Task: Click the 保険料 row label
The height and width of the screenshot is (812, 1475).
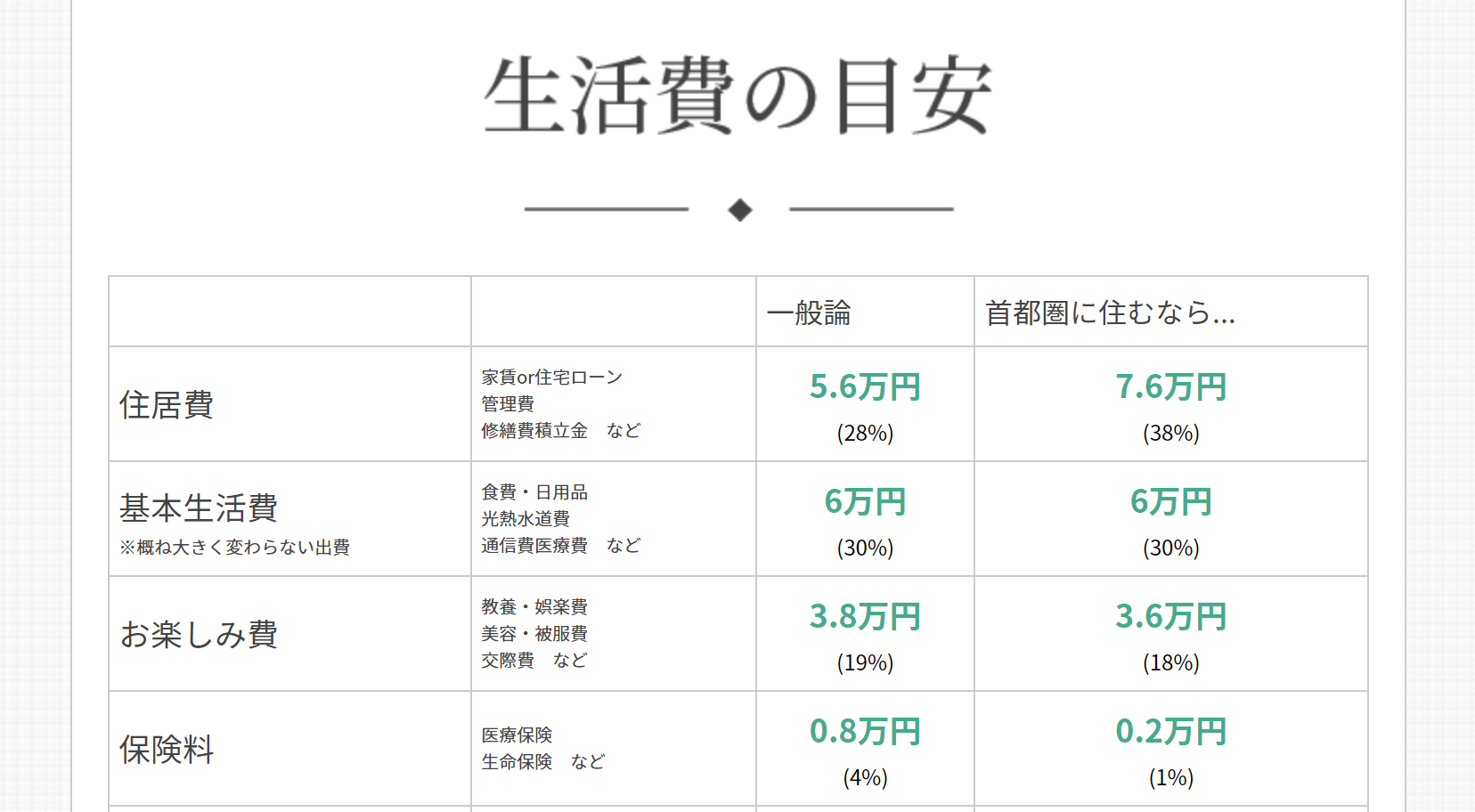Action: pos(167,749)
